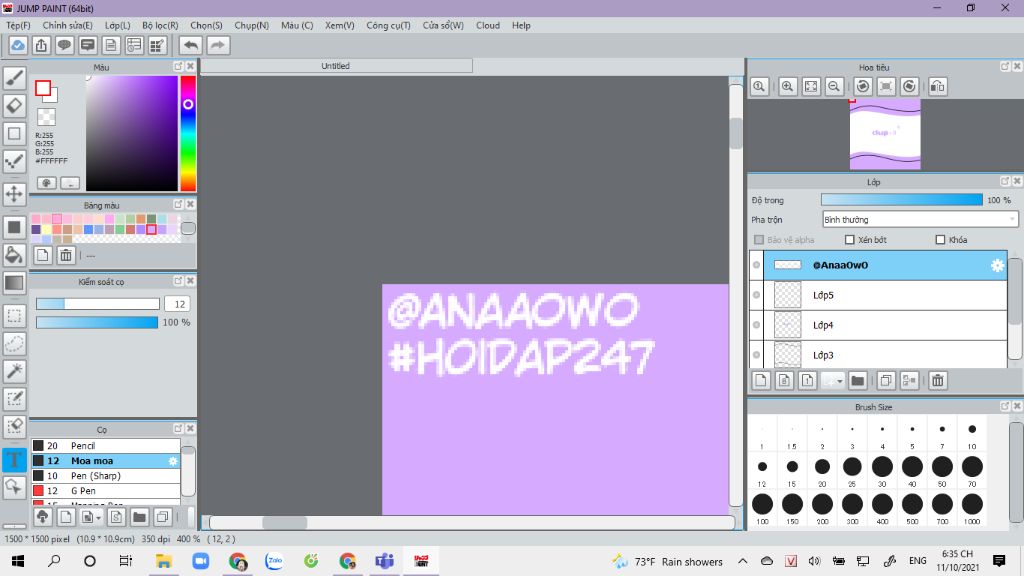The height and width of the screenshot is (576, 1024).
Task: Add a new layer in layer panel
Action: coord(761,380)
